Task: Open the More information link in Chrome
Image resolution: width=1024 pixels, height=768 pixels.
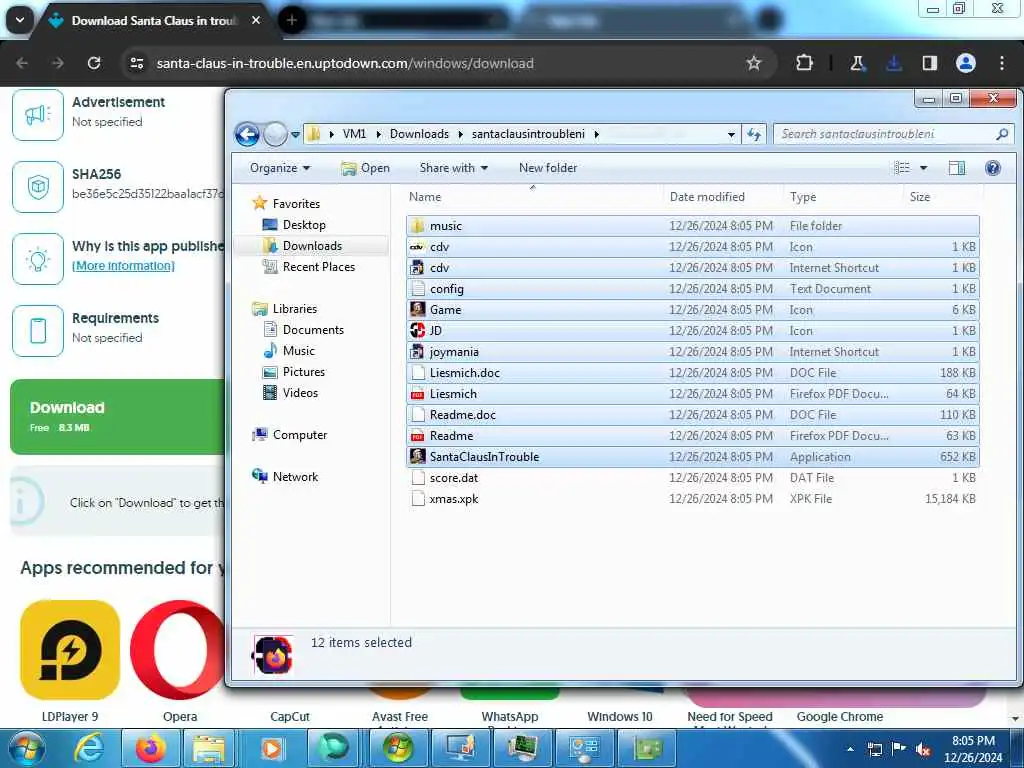Action: pyautogui.click(x=123, y=266)
